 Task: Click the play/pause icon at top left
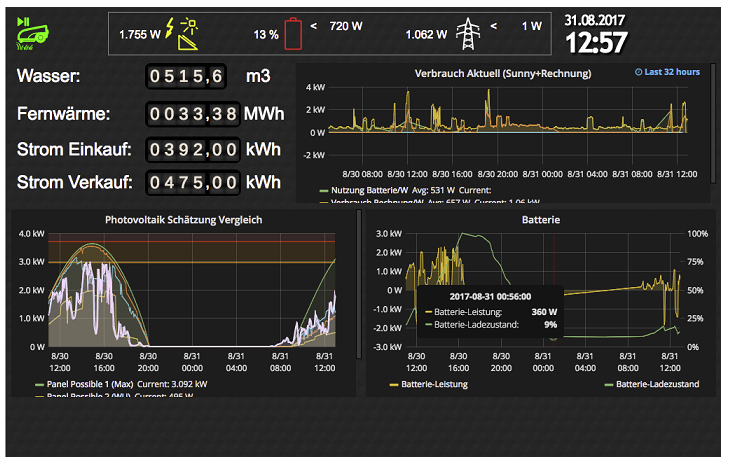pyautogui.click(x=23, y=21)
